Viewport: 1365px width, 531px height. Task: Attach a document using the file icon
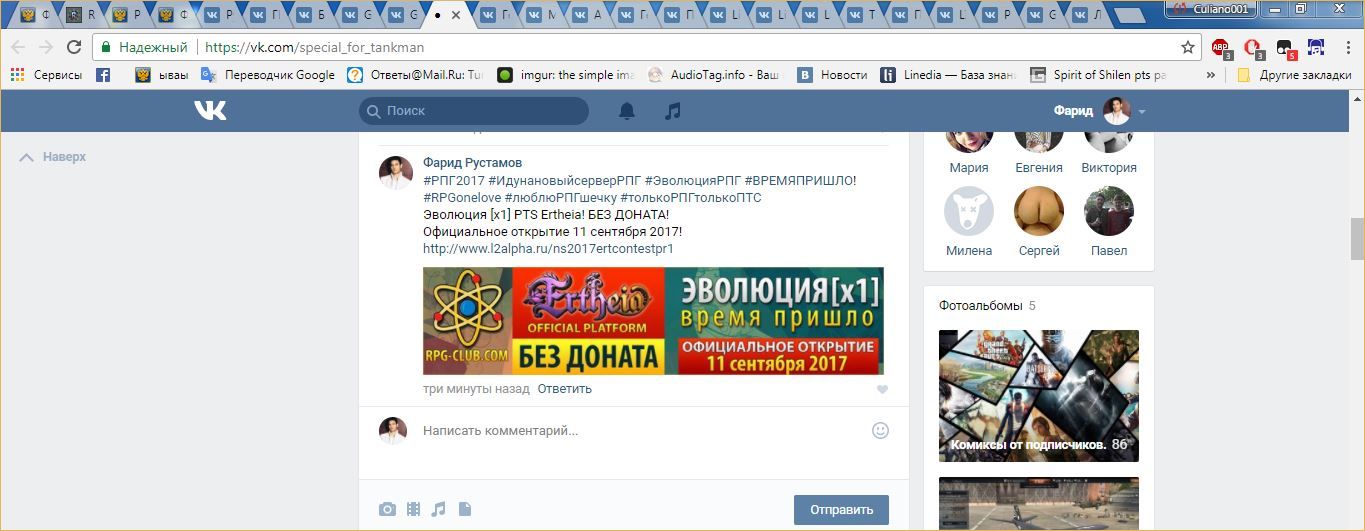pyautogui.click(x=464, y=509)
